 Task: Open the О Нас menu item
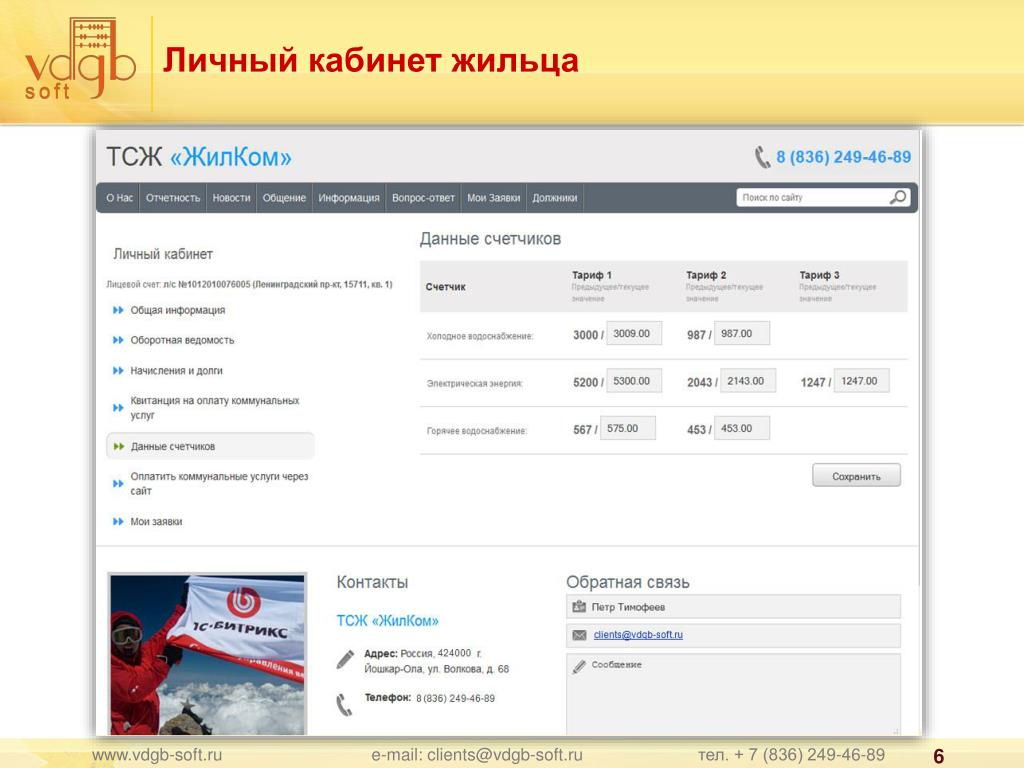120,198
